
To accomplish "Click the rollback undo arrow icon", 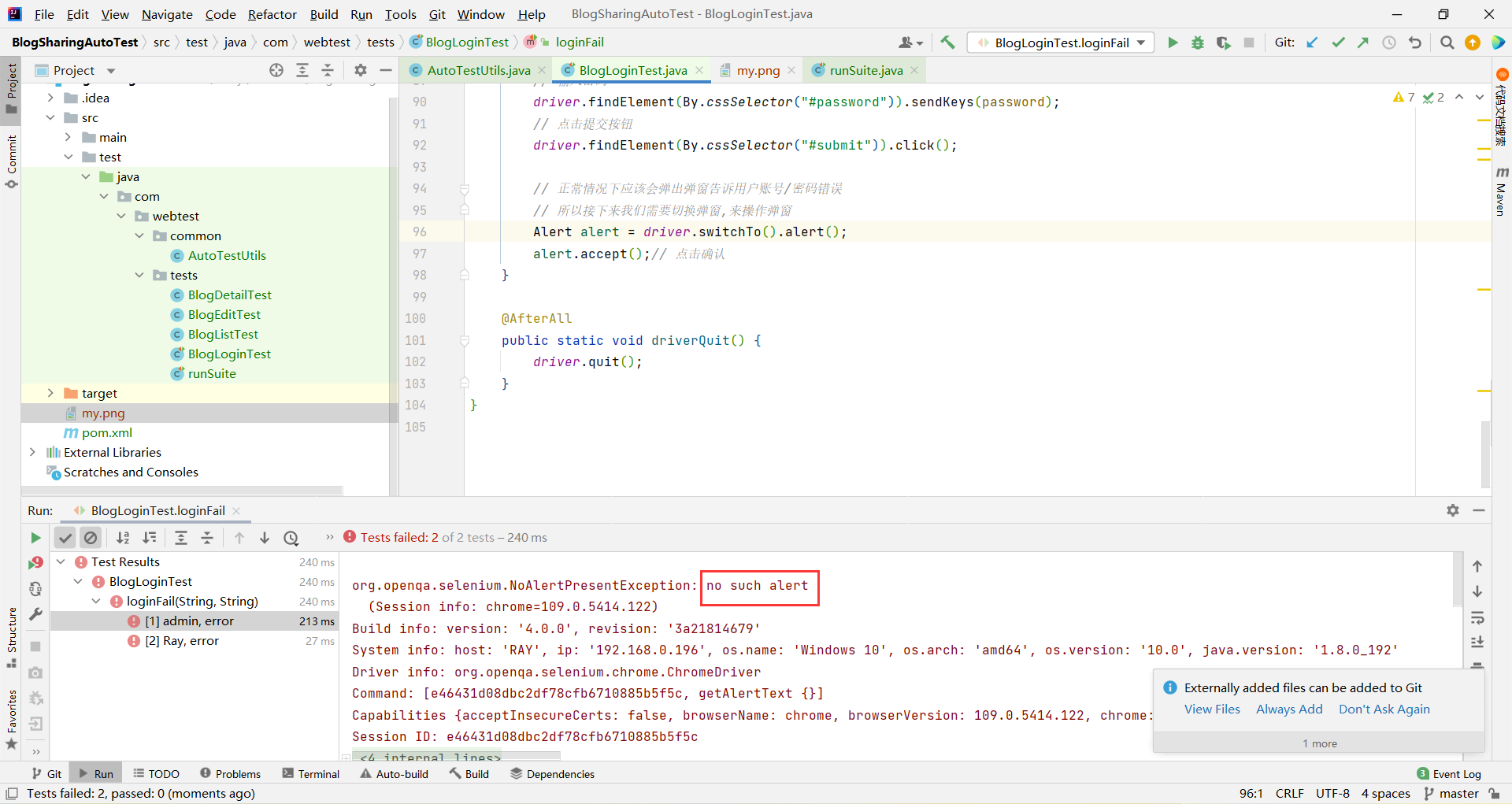I will (1415, 43).
